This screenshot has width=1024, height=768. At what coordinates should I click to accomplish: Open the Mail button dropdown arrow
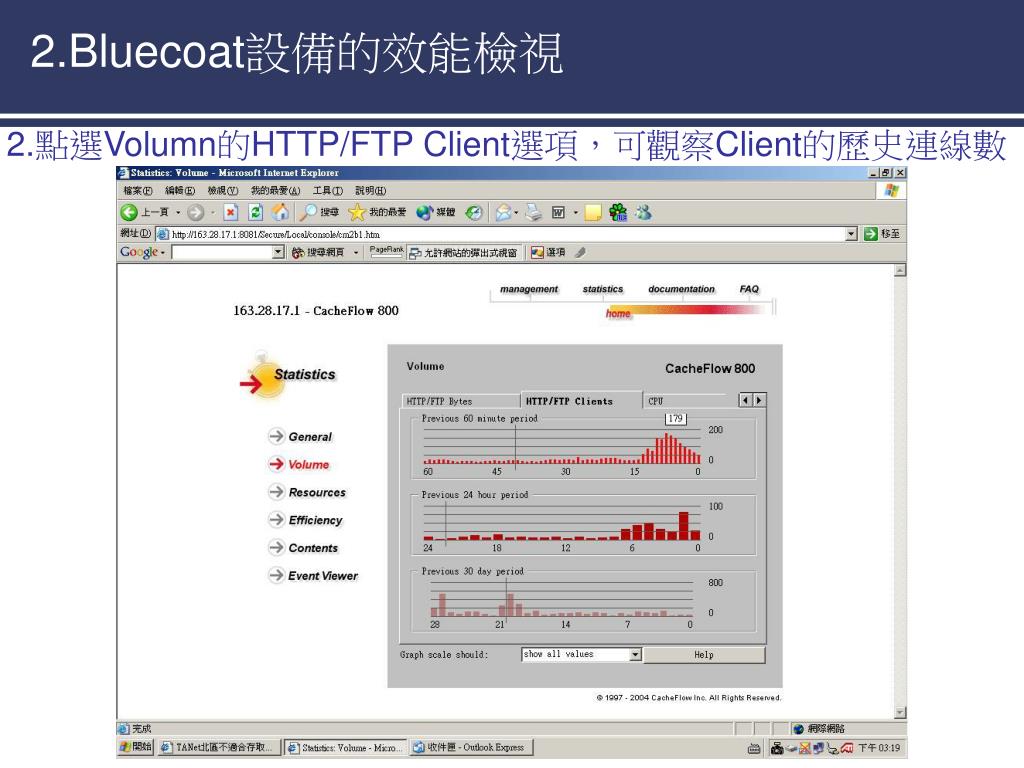click(517, 213)
